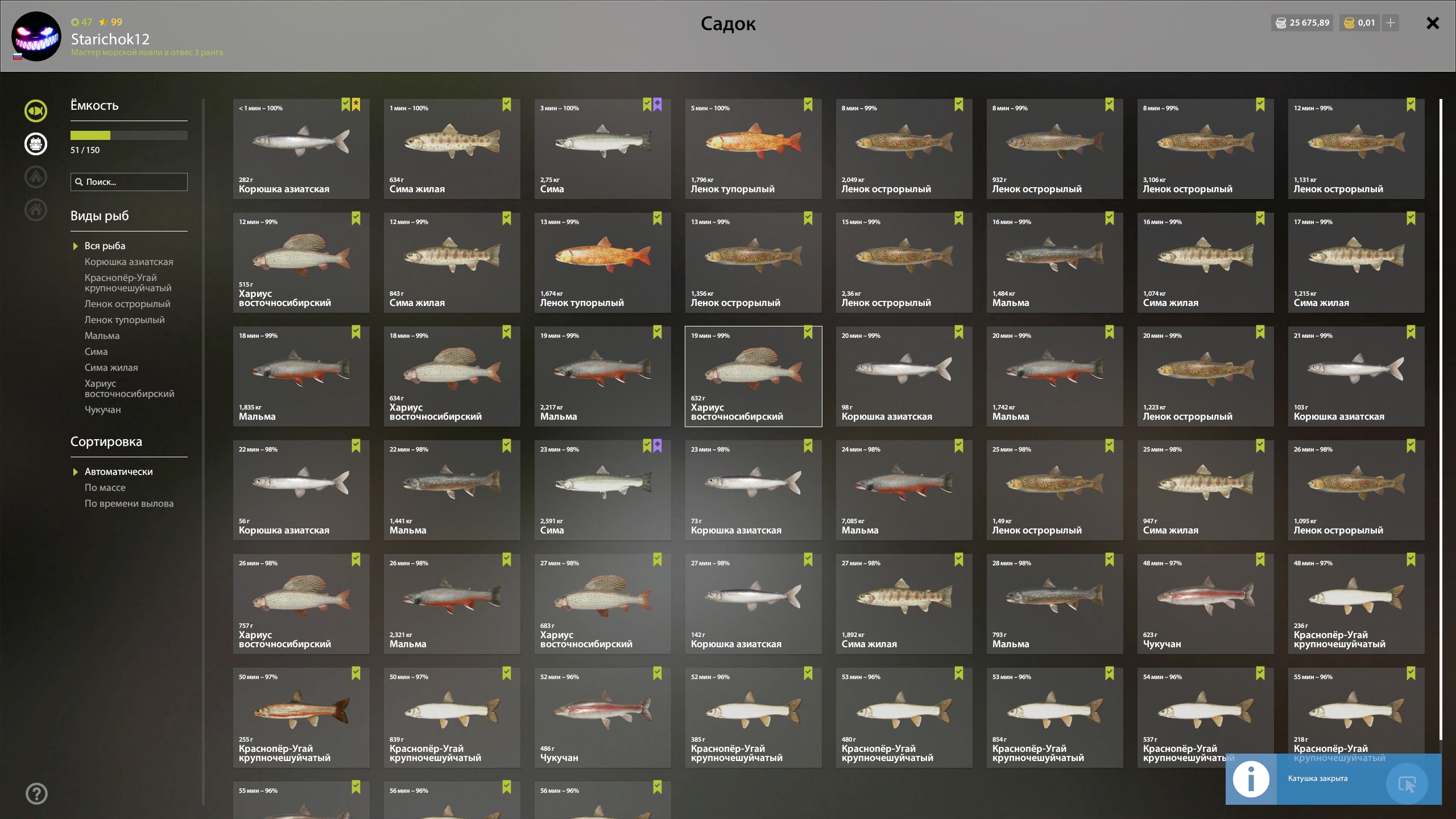Select Вся рыба filter
1456x819 pixels.
(105, 246)
